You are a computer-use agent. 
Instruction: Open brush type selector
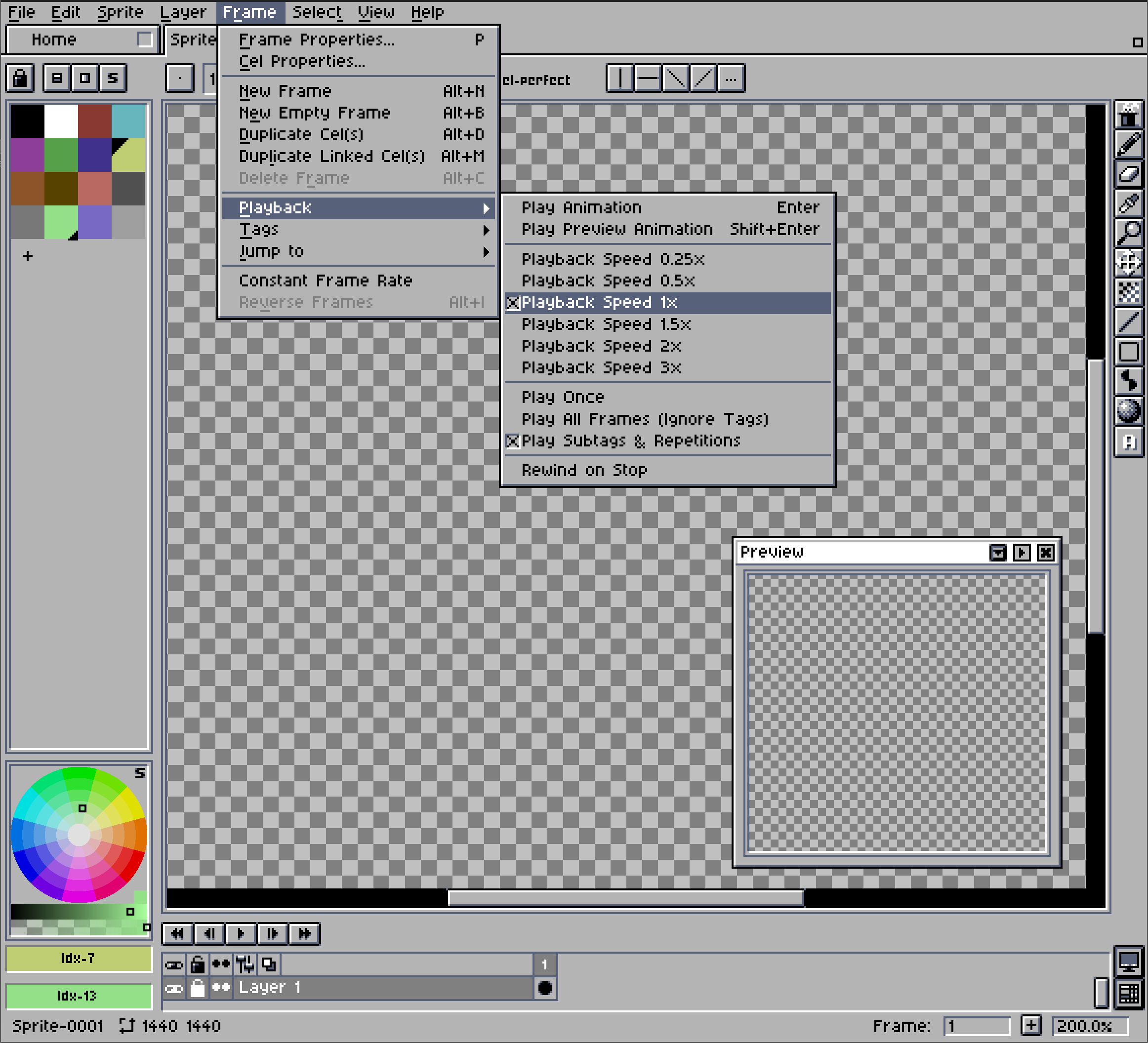[180, 78]
